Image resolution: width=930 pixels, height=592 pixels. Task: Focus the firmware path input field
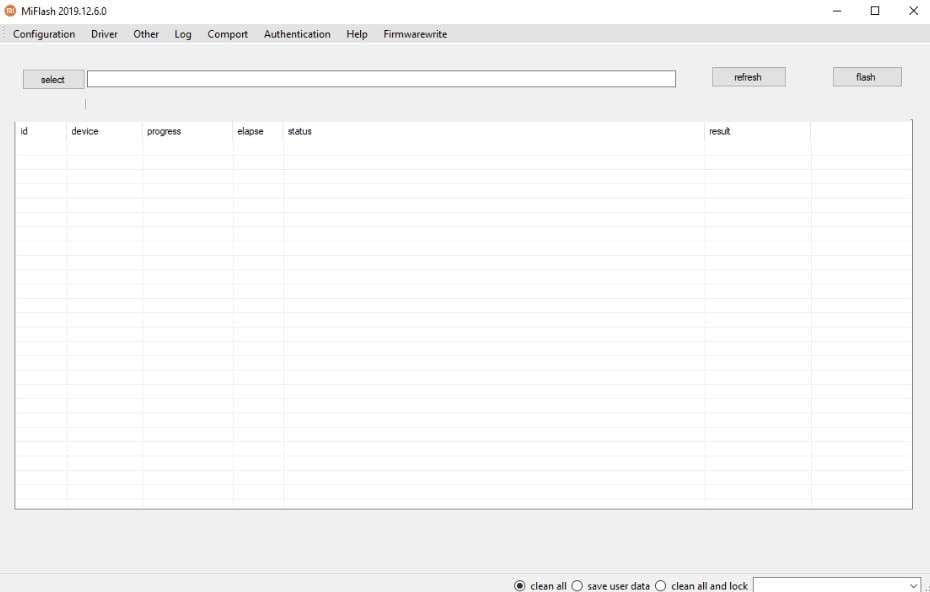(x=381, y=79)
